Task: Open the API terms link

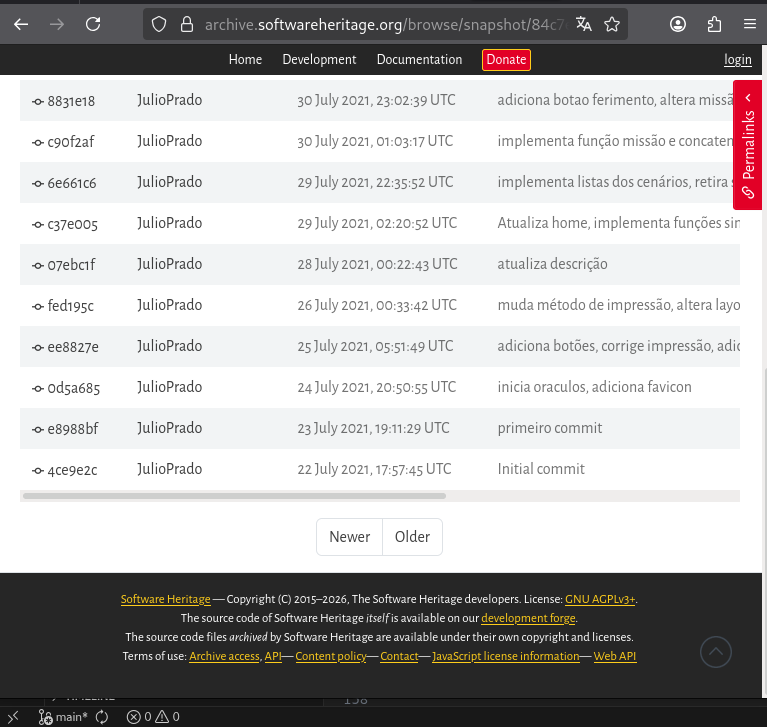Action: point(273,657)
